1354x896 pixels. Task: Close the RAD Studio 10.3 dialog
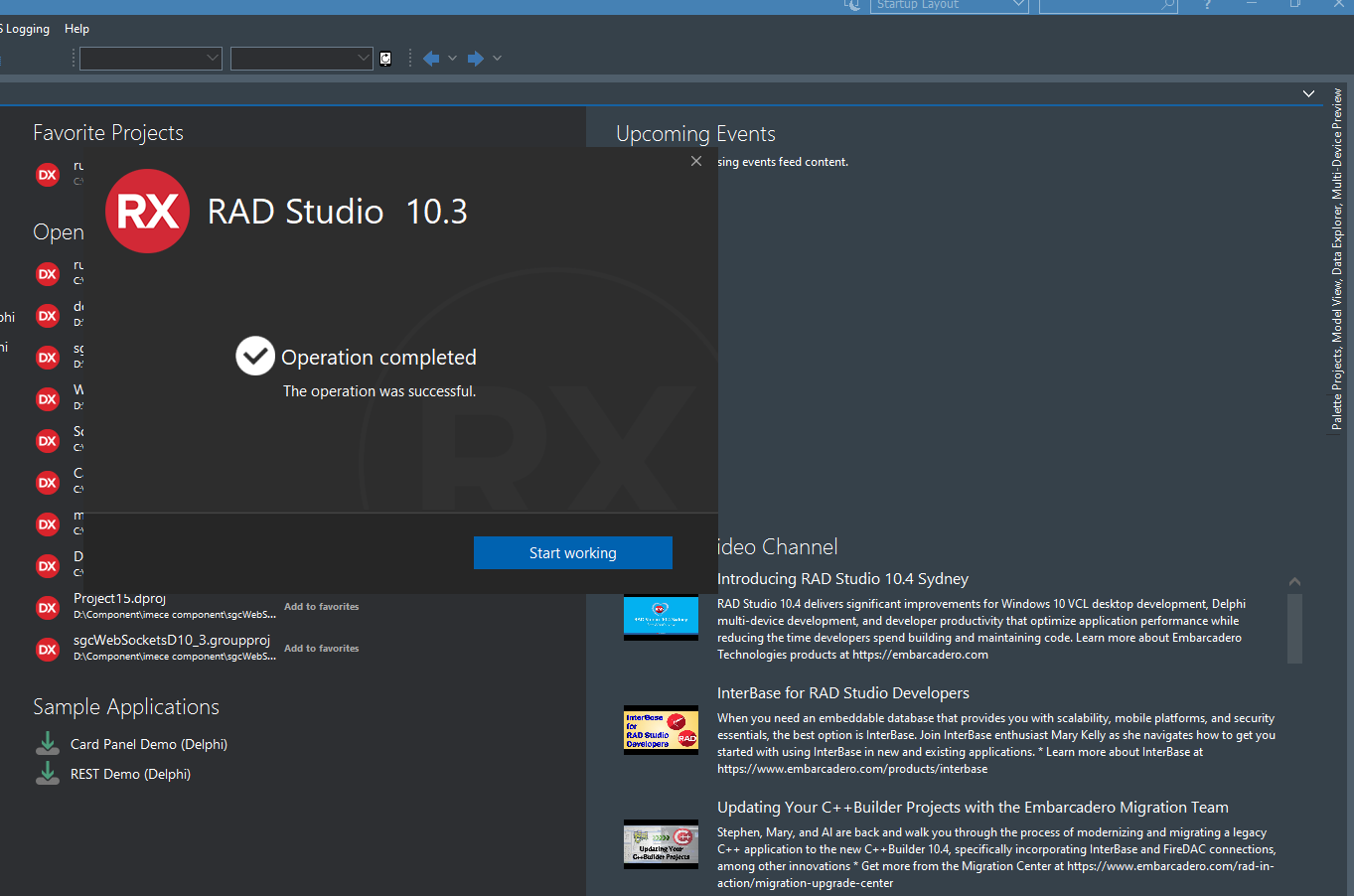(x=696, y=161)
